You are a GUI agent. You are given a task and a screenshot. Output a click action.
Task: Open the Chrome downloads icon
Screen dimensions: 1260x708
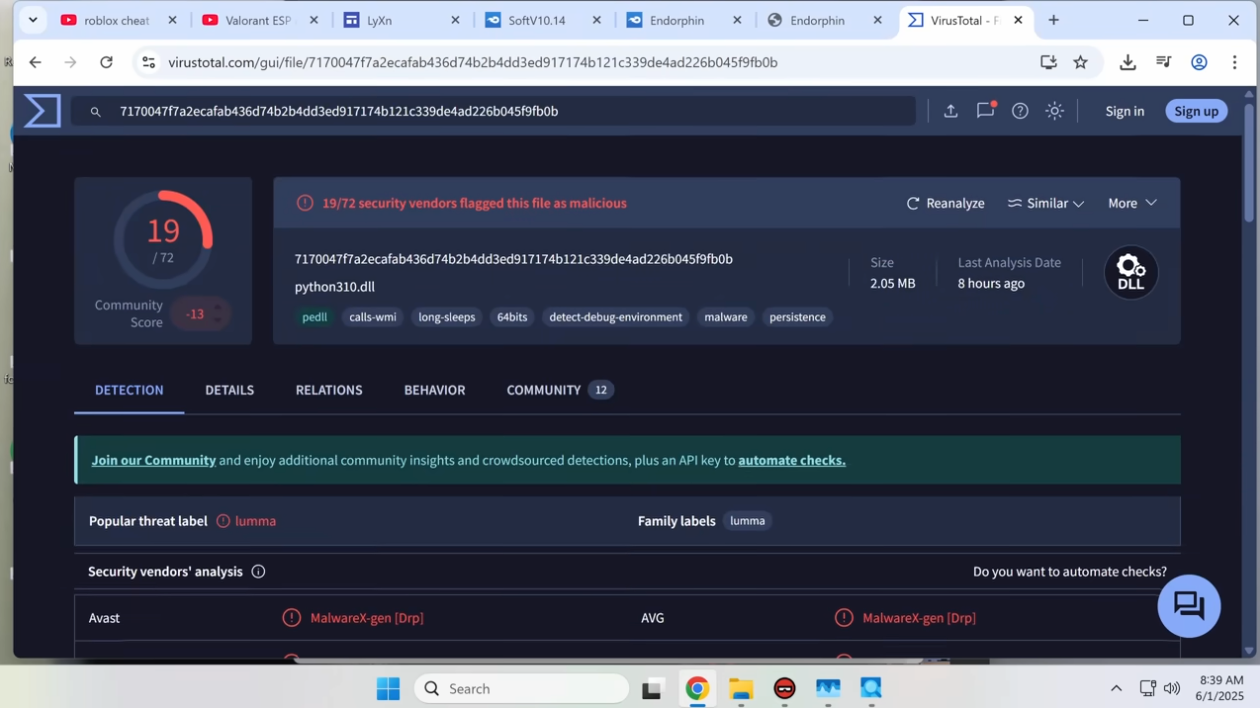point(1127,62)
